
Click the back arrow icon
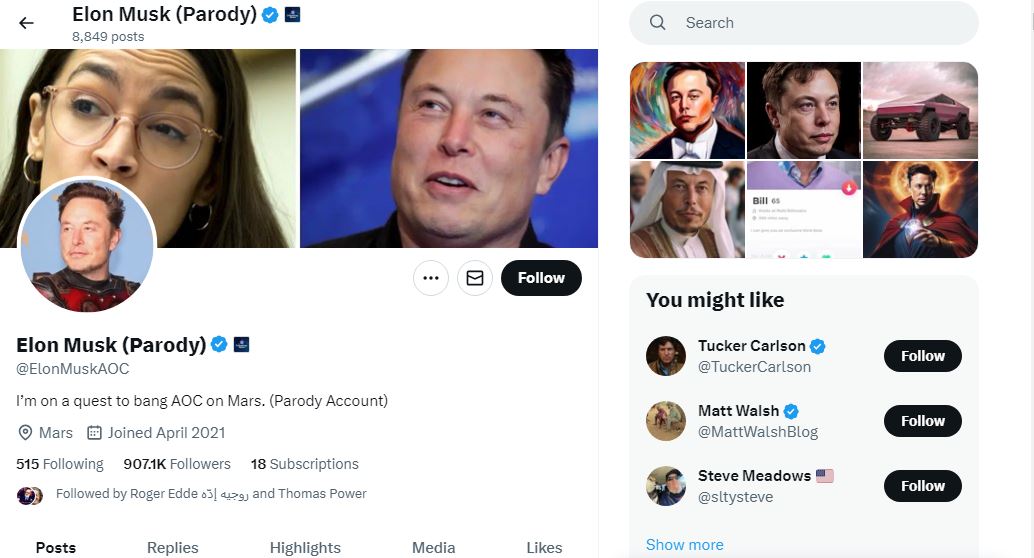(27, 23)
